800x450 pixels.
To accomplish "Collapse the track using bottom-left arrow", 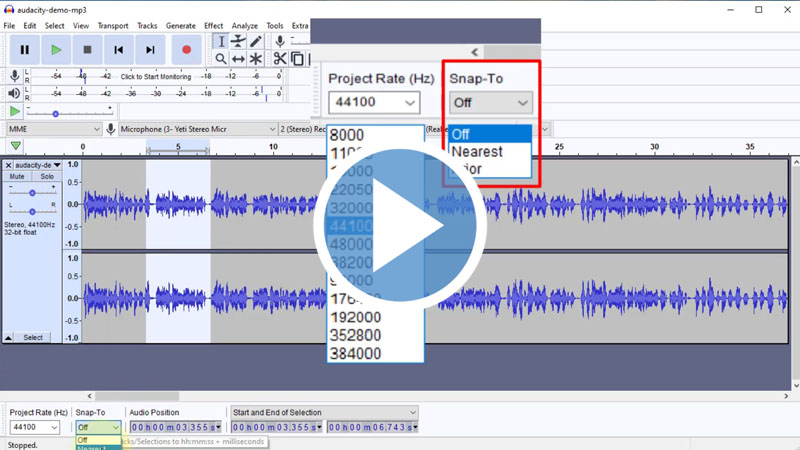I will (9, 338).
